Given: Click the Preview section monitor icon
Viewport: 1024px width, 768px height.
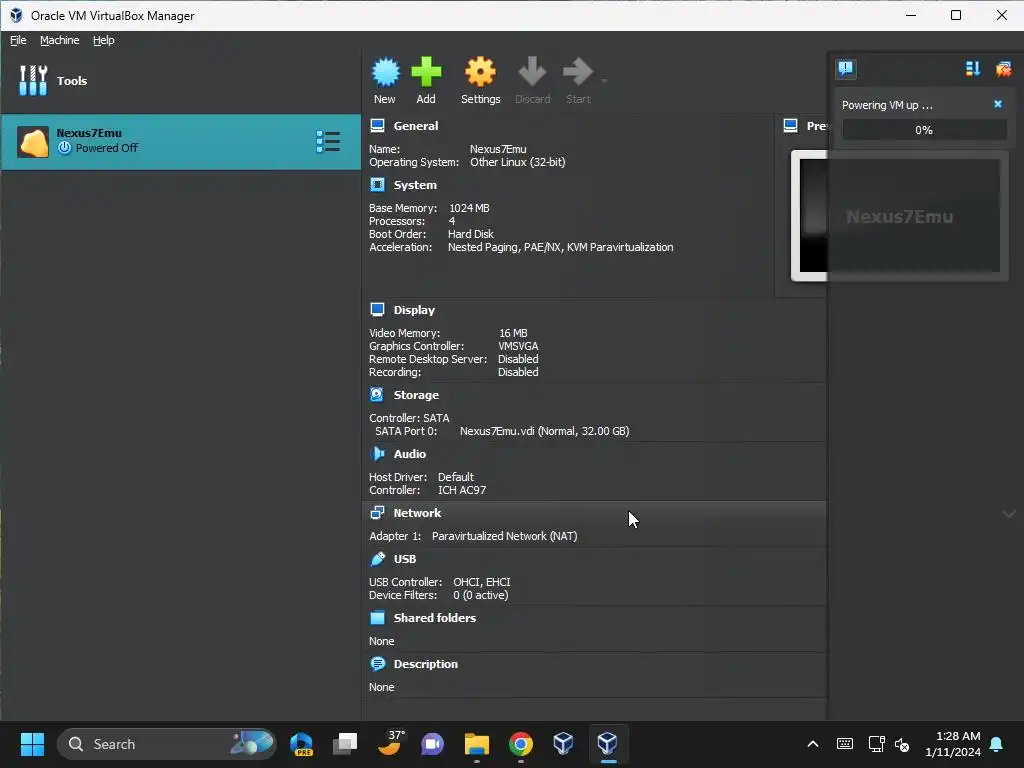Looking at the screenshot, I should click(x=790, y=125).
